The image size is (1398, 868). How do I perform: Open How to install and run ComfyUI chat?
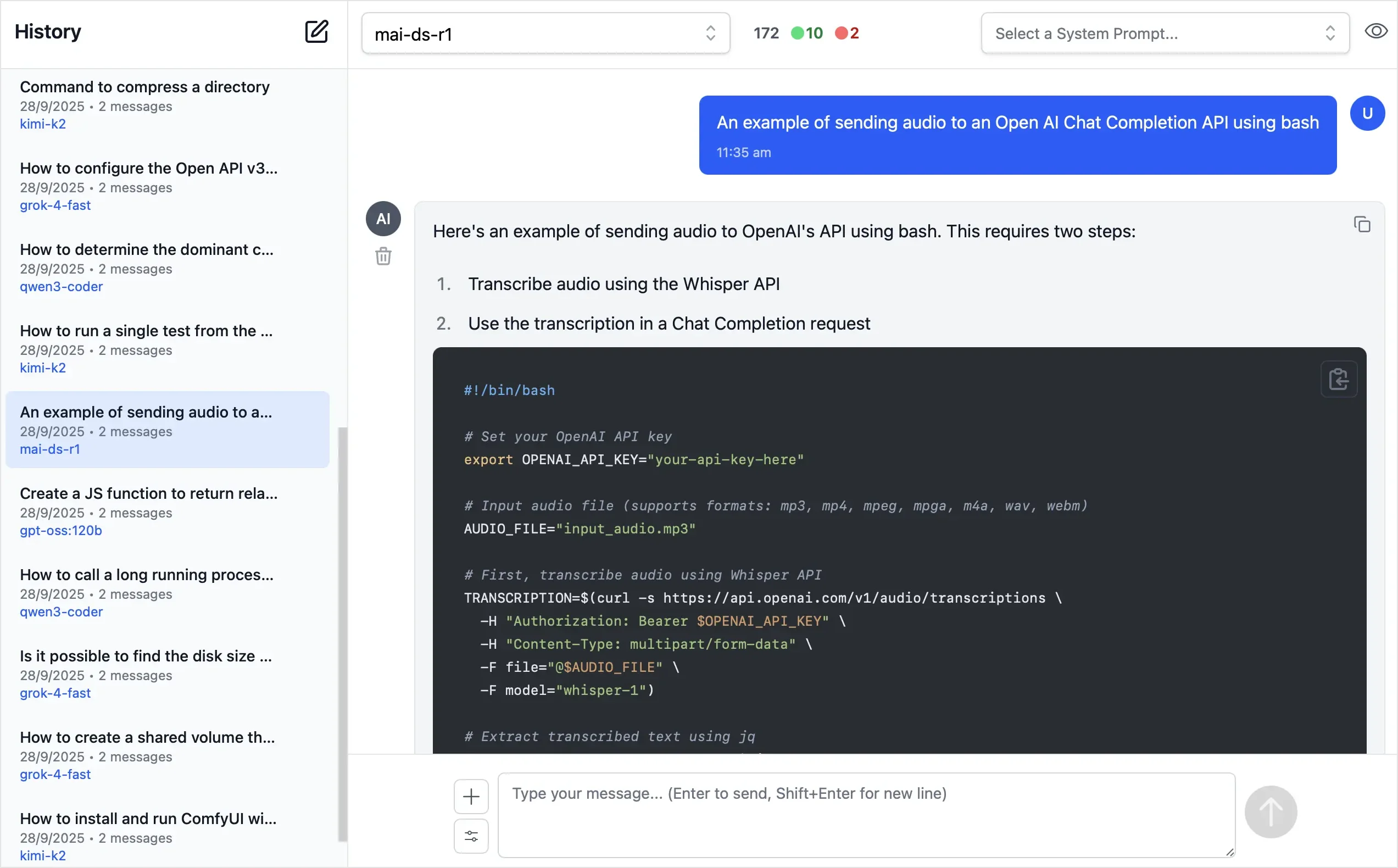click(148, 819)
